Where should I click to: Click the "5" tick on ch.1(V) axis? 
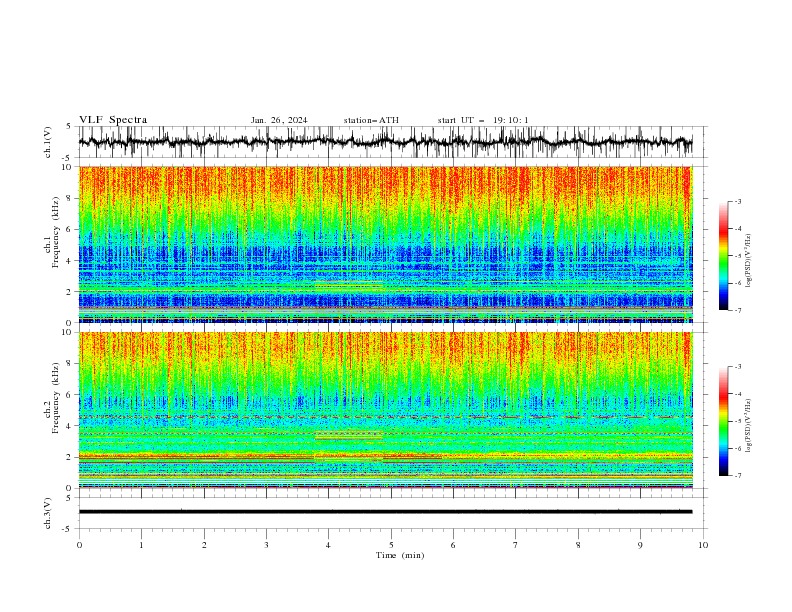click(69, 126)
